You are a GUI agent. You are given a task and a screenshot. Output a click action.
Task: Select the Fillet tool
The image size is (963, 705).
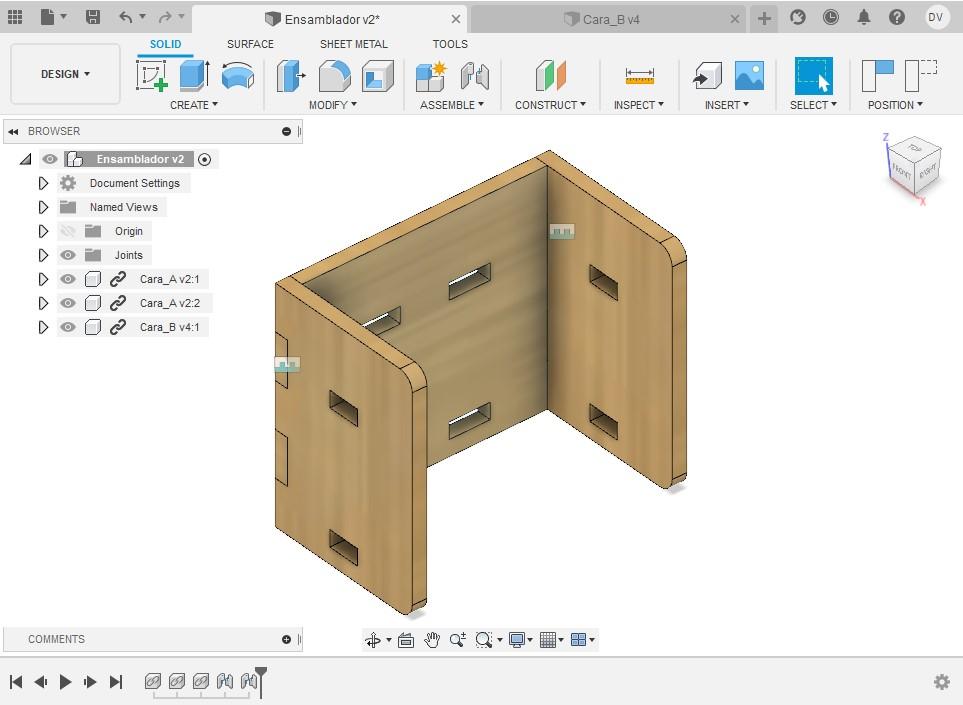pos(335,76)
